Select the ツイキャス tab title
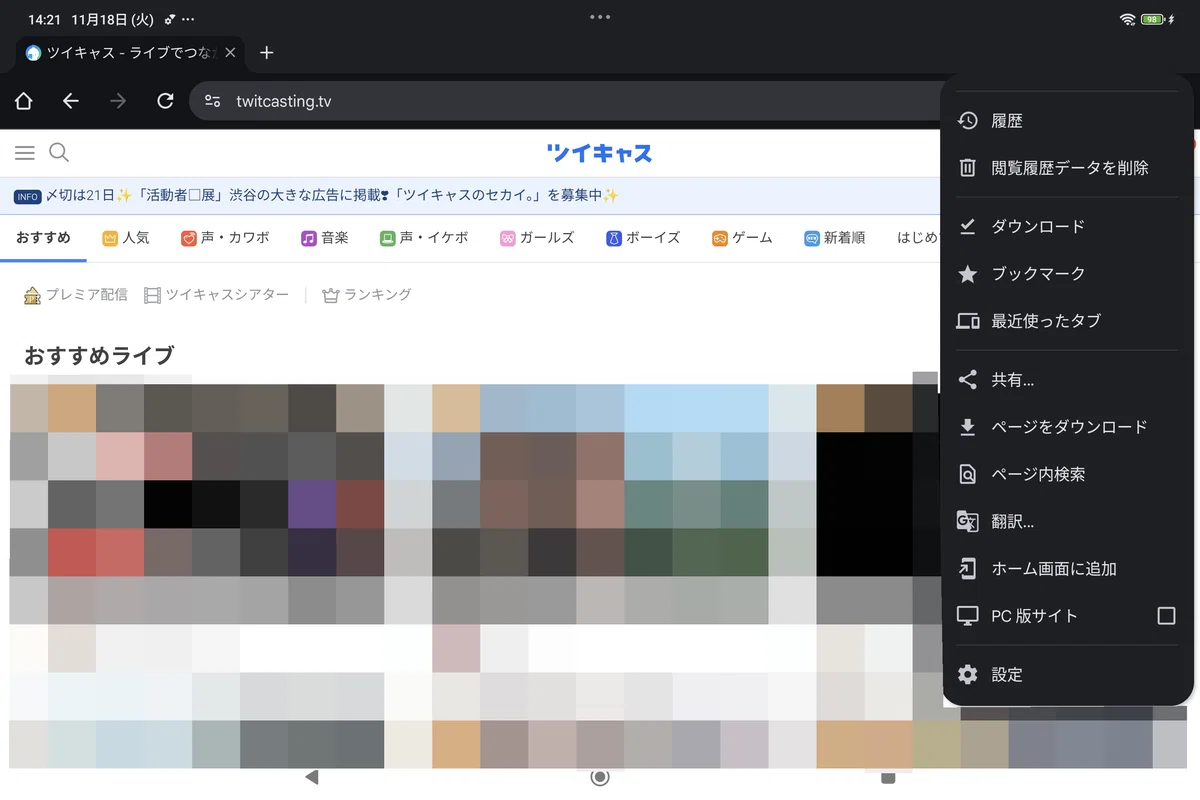 tap(131, 53)
